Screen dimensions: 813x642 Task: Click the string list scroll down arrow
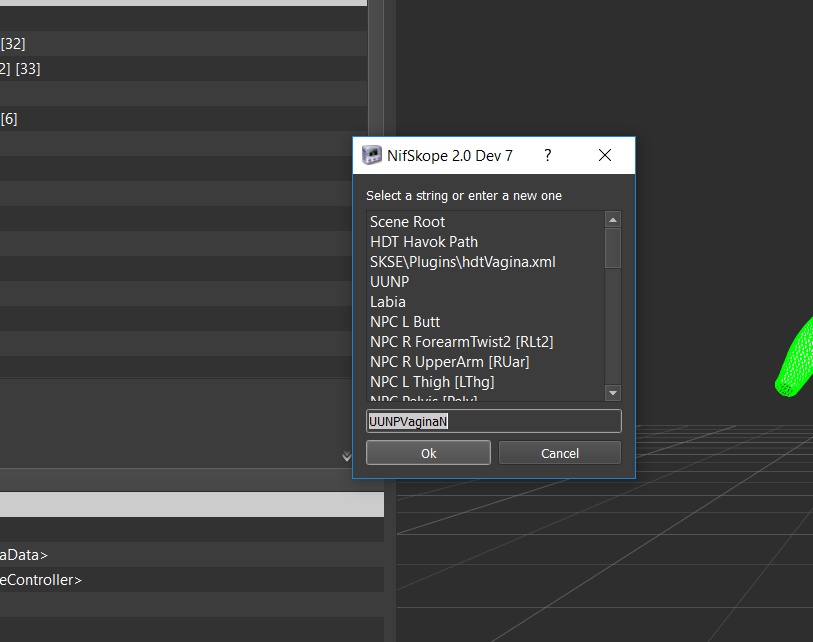coord(613,393)
